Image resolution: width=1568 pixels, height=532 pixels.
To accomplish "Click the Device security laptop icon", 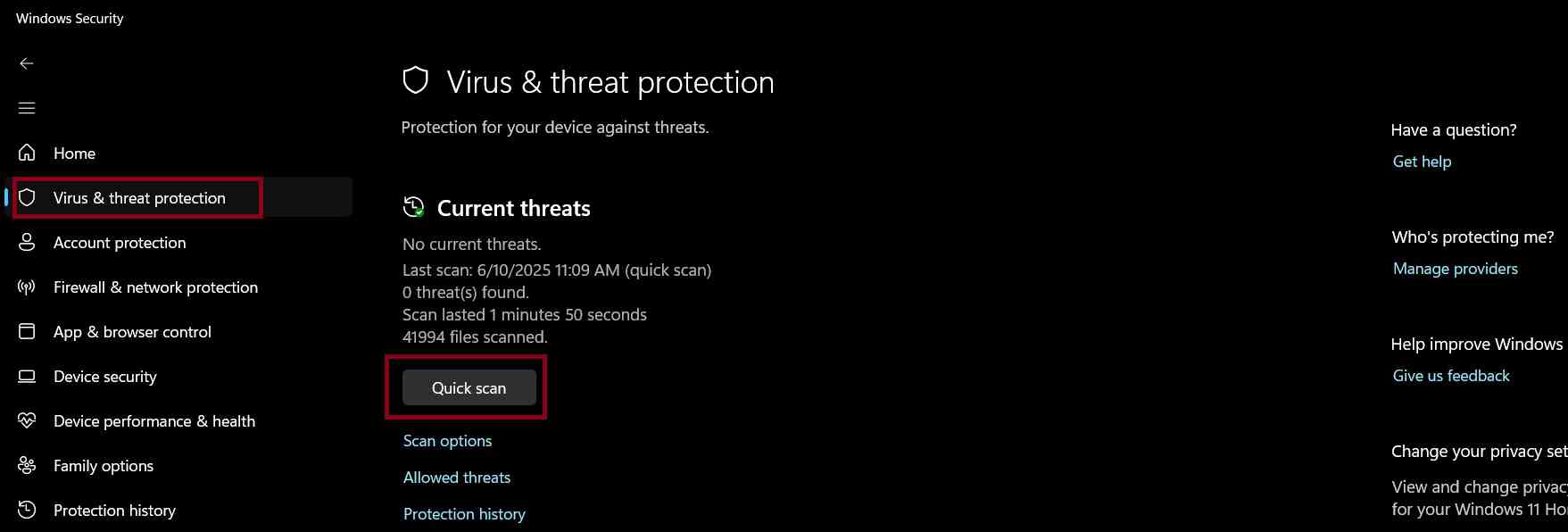I will tap(27, 376).
